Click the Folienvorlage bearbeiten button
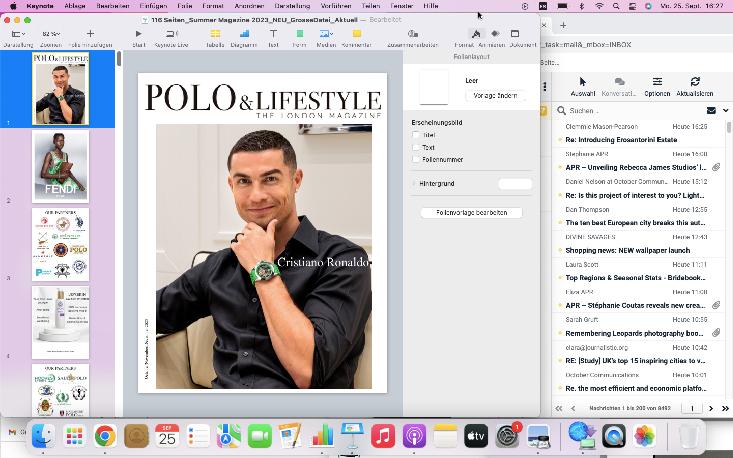 click(x=471, y=213)
